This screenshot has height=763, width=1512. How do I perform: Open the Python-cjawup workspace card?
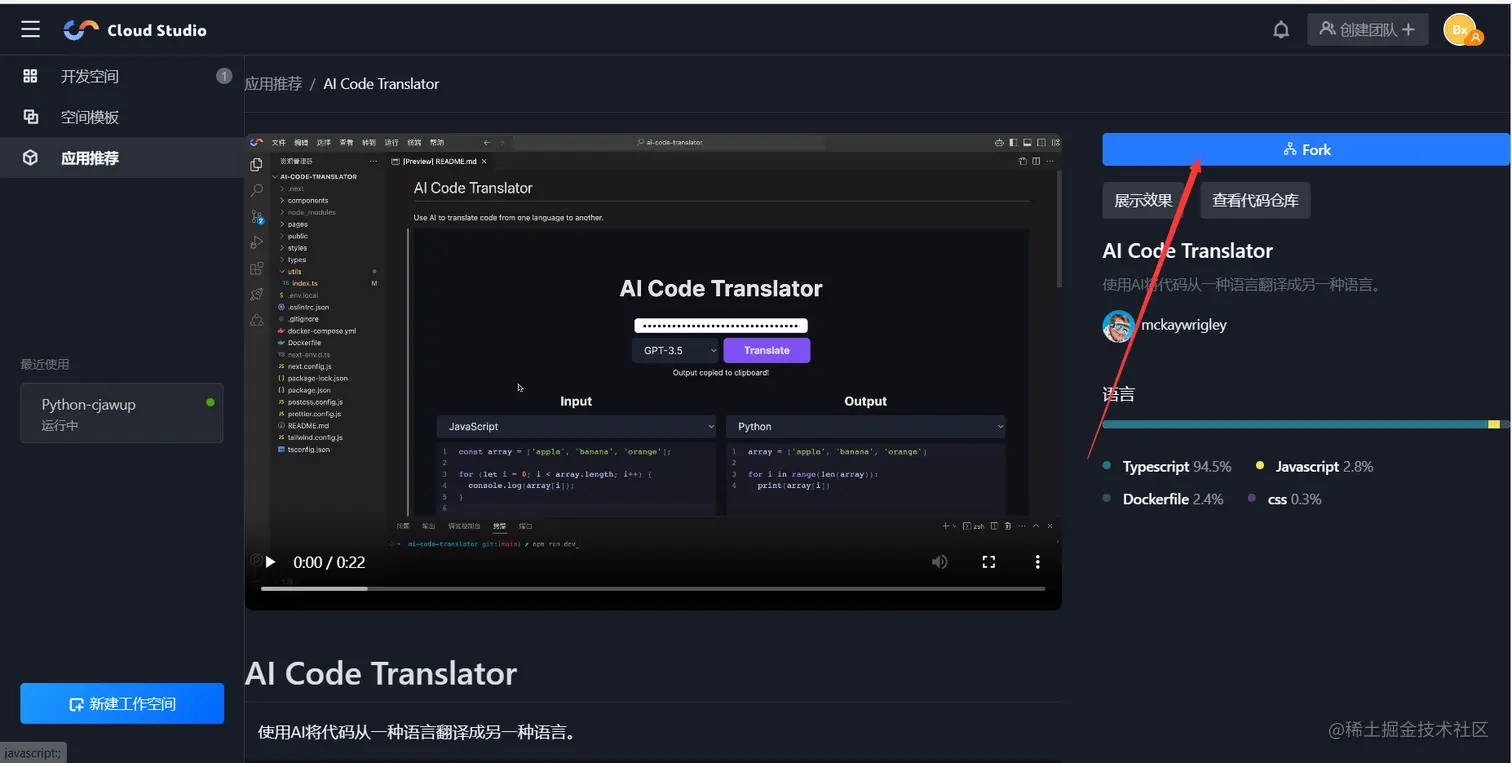(x=122, y=413)
